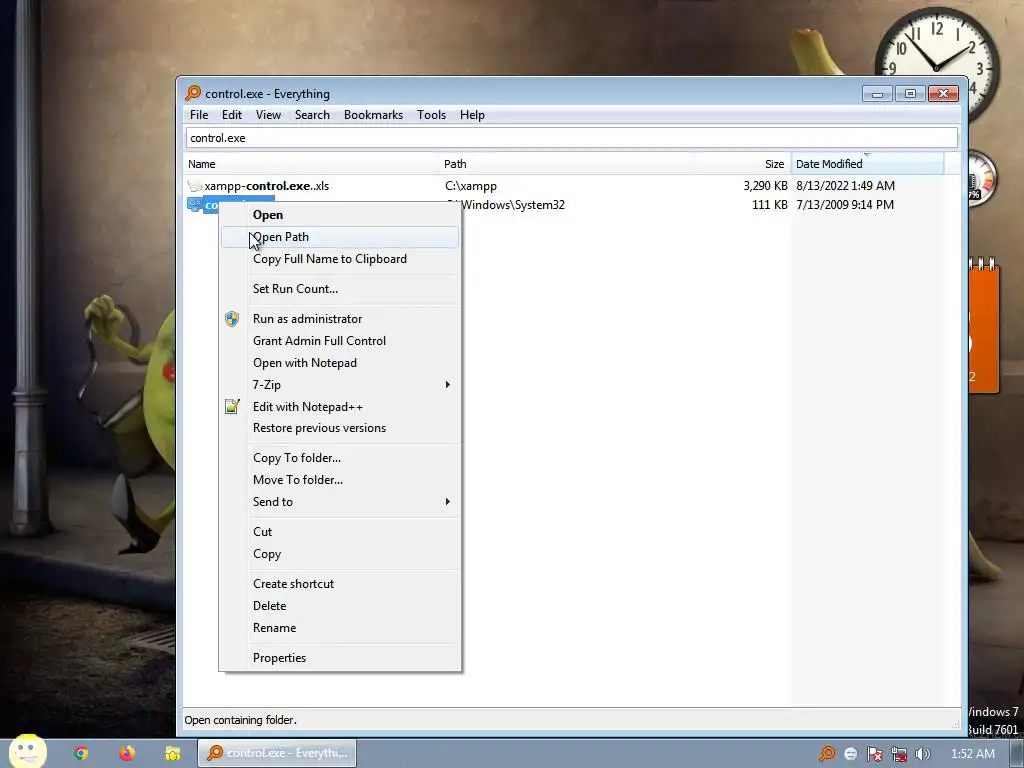Click the Everything tray icon

[827, 754]
